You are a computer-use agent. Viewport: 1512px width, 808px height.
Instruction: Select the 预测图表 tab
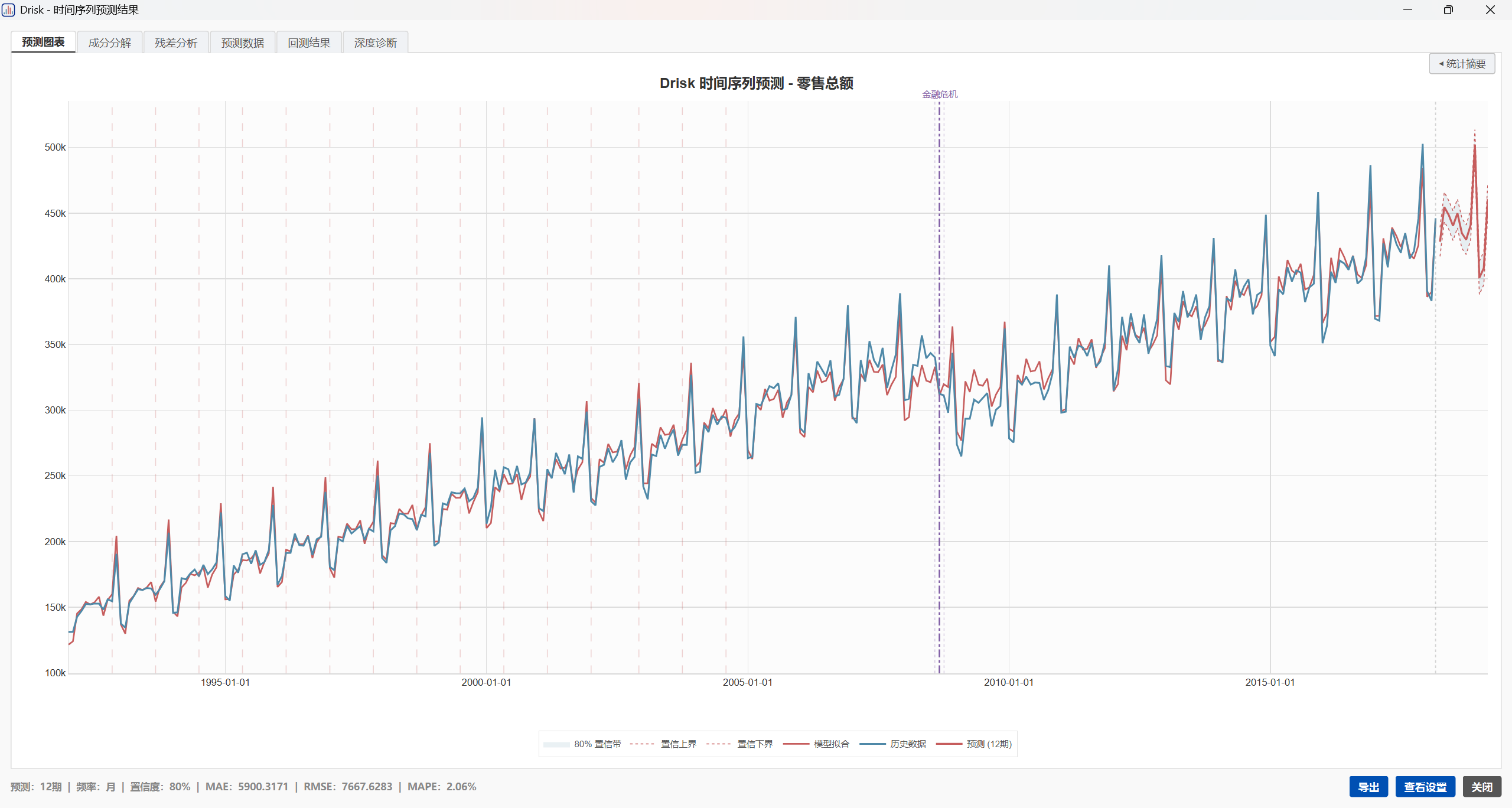pyautogui.click(x=43, y=42)
